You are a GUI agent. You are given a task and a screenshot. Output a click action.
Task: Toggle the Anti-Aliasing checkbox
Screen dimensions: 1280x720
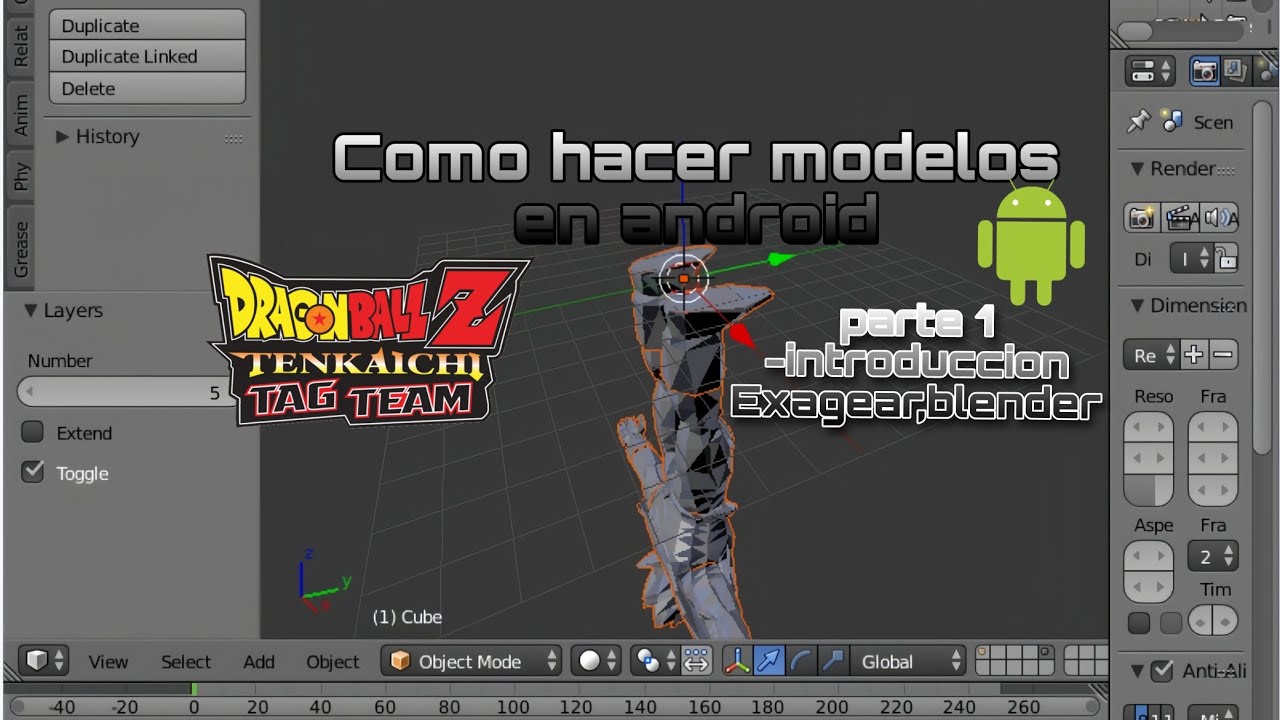pos(1162,671)
